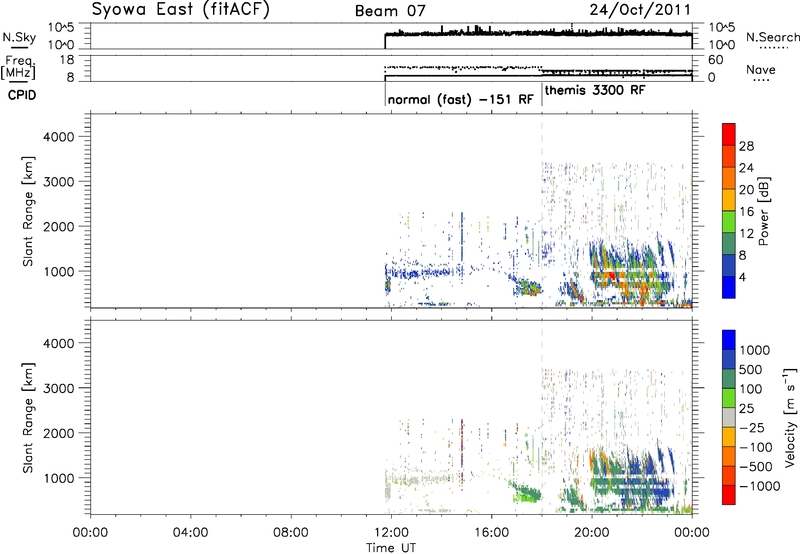Click the "16:00" time axis tick label
800x554 pixels.
click(x=491, y=533)
